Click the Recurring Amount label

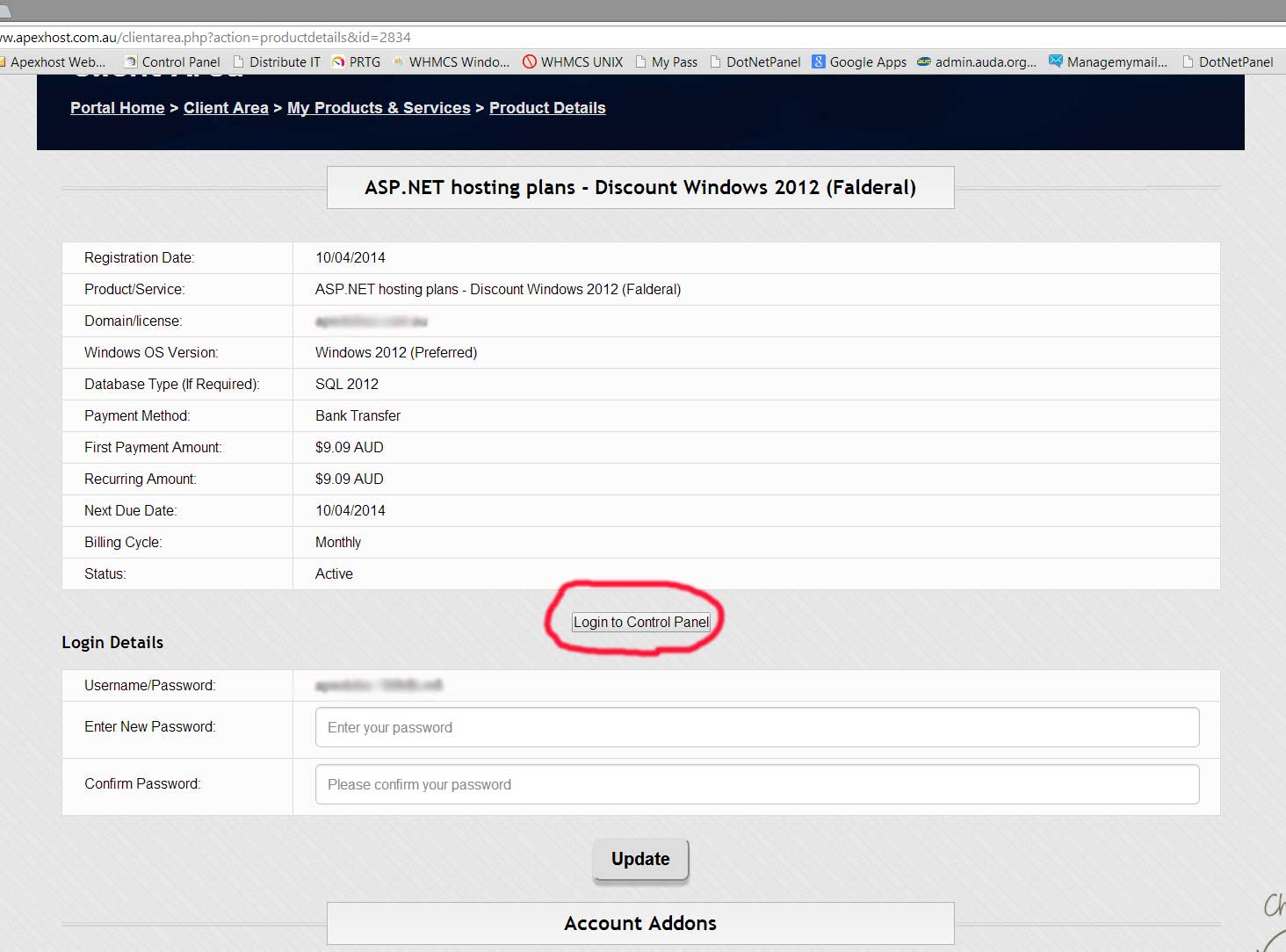click(141, 480)
